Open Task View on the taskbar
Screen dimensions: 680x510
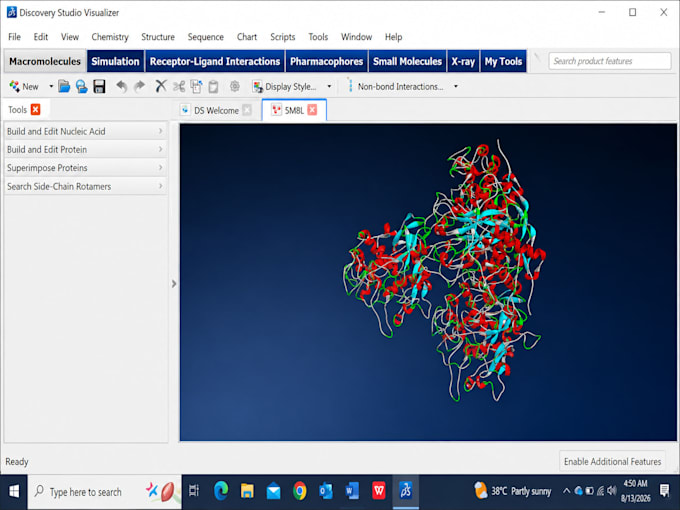(x=194, y=491)
